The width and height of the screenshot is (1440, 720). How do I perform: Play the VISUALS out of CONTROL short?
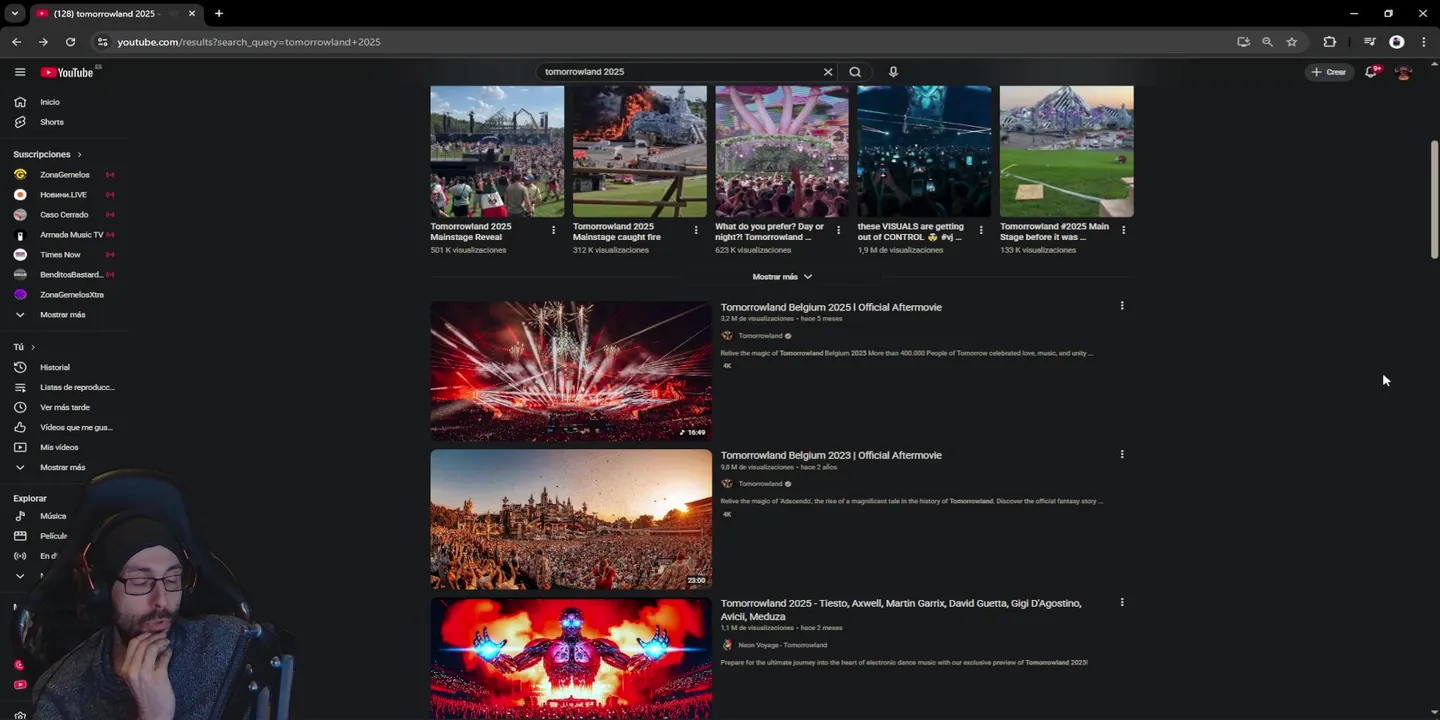924,151
